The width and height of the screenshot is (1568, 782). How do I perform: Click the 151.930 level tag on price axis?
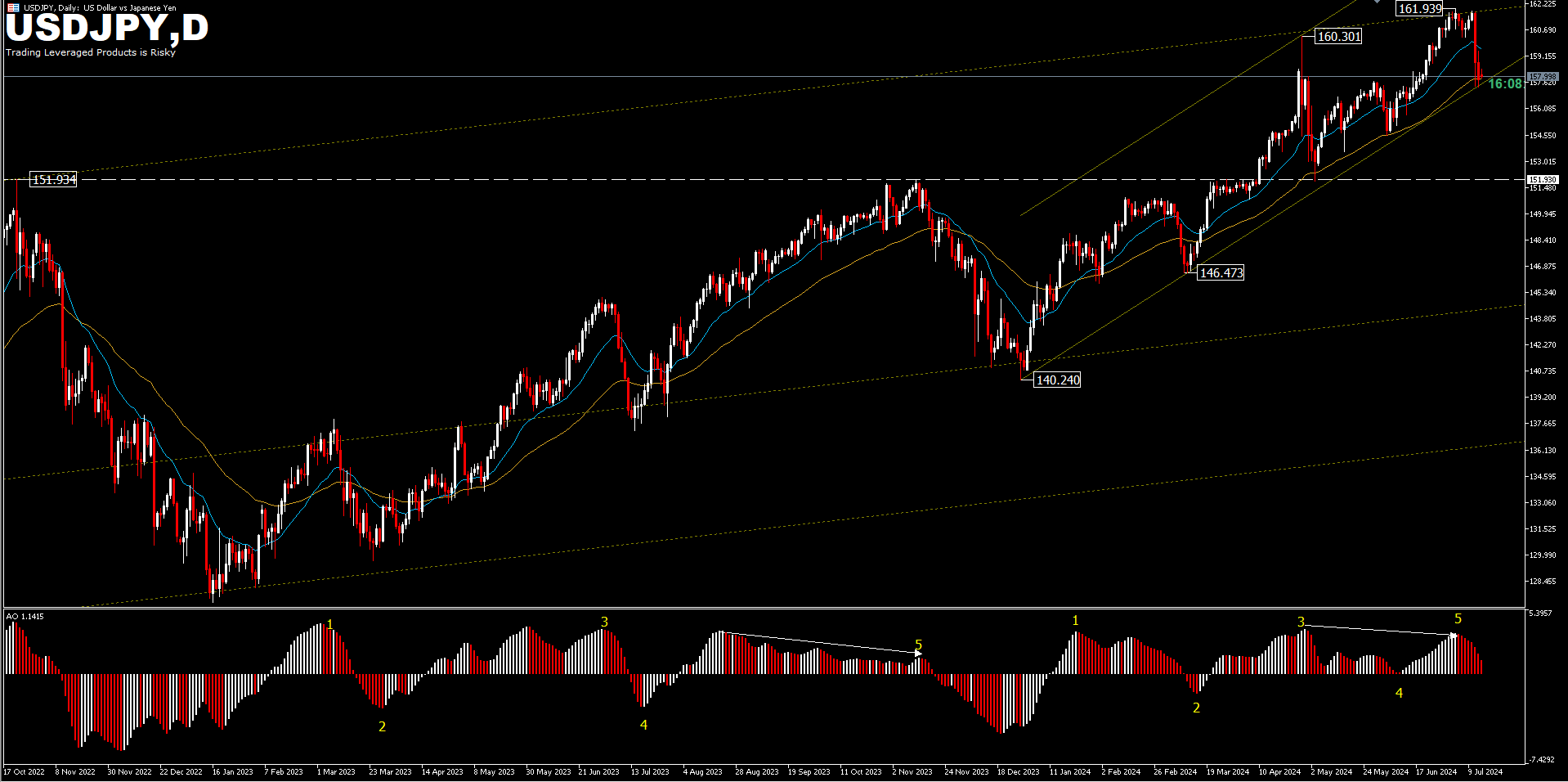click(1542, 179)
